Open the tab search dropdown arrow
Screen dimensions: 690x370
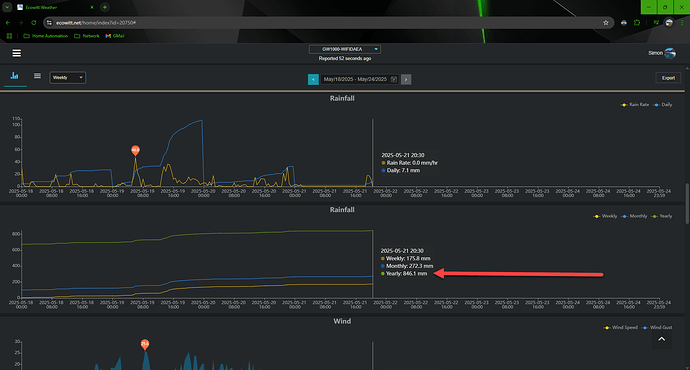(x=7, y=7)
